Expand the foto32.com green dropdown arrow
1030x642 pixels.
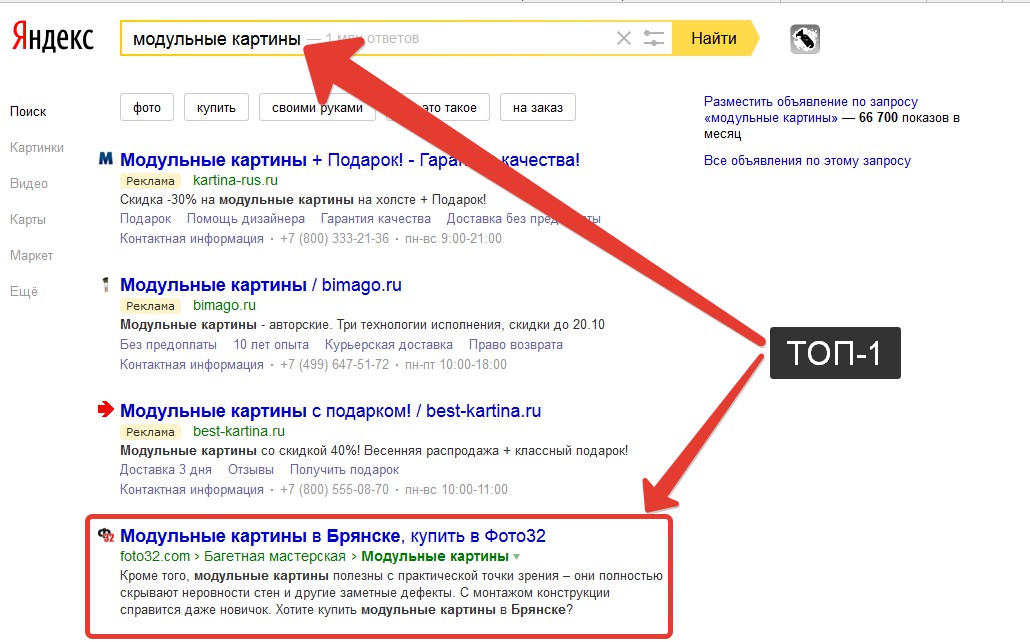click(x=516, y=557)
